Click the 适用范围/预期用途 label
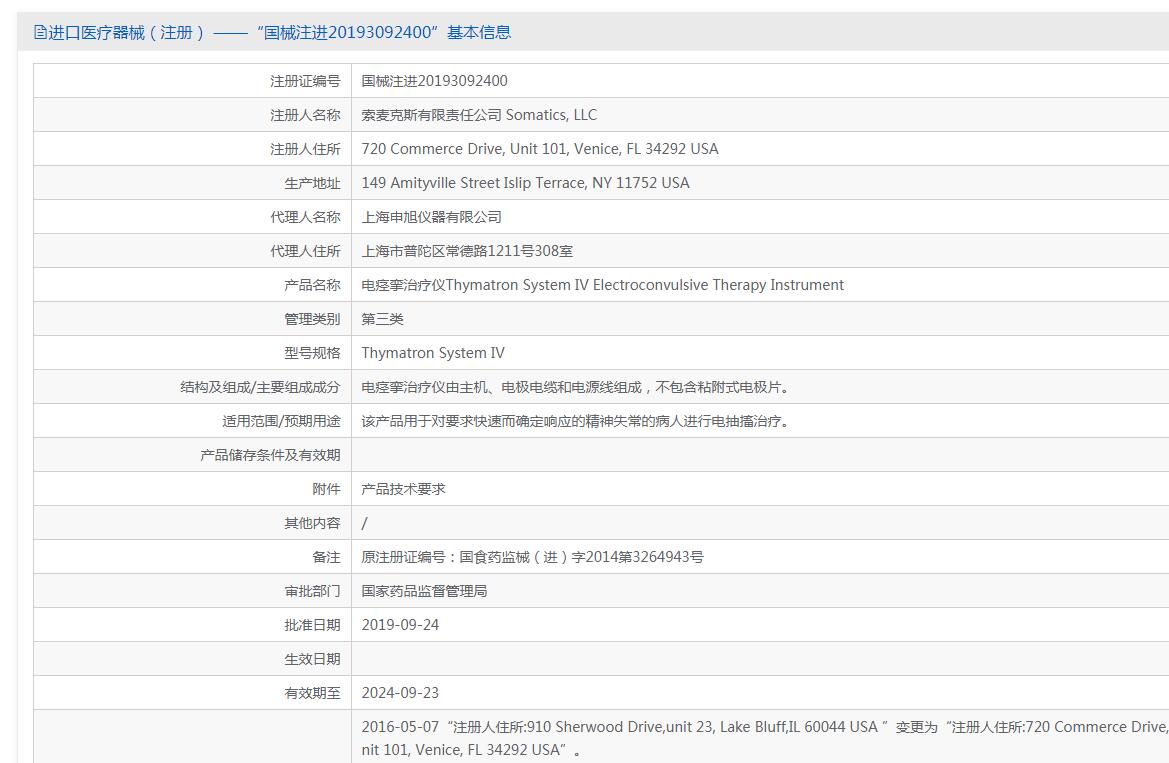1169x763 pixels. point(281,421)
